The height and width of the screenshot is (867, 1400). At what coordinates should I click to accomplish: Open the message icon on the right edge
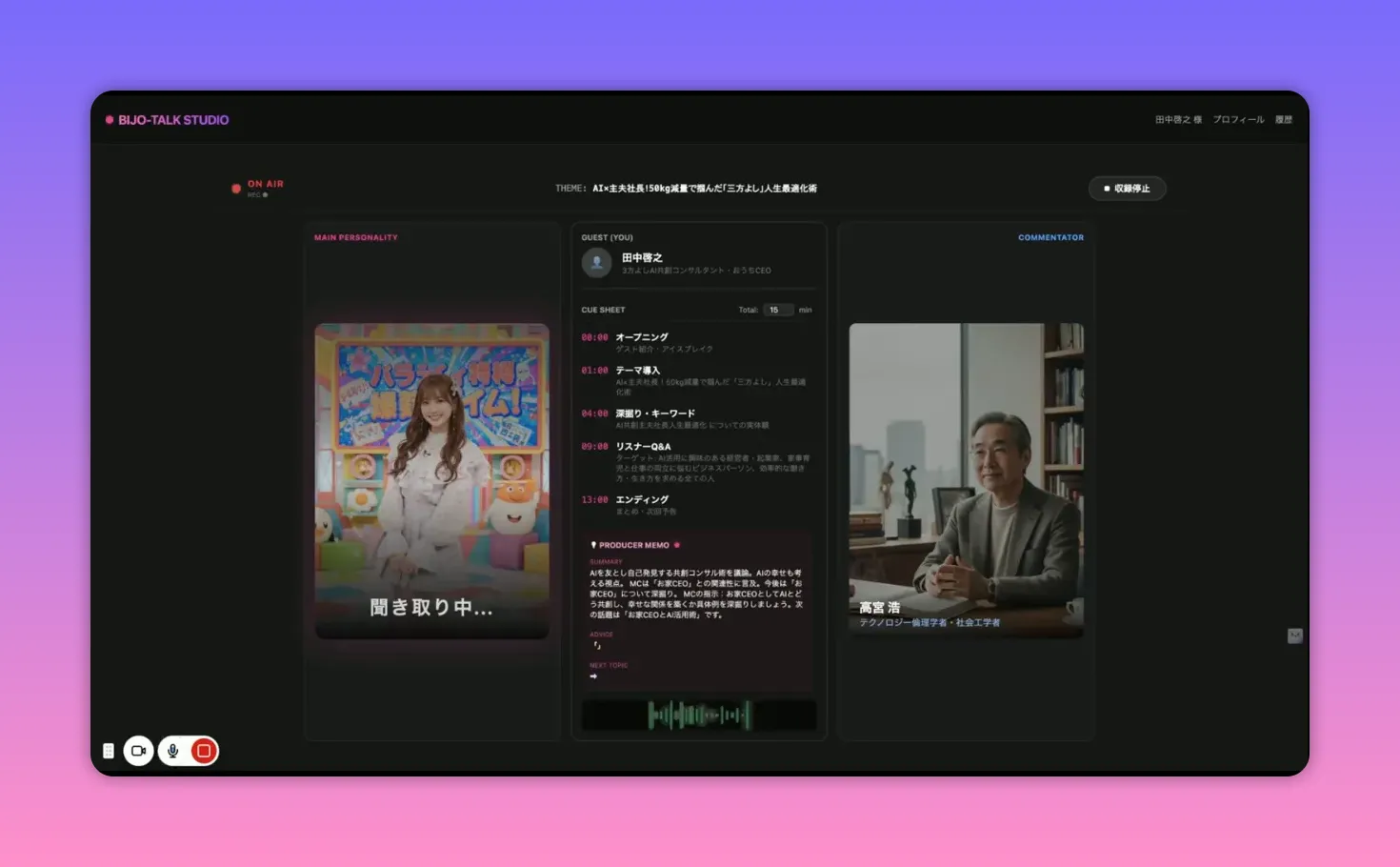1294,636
